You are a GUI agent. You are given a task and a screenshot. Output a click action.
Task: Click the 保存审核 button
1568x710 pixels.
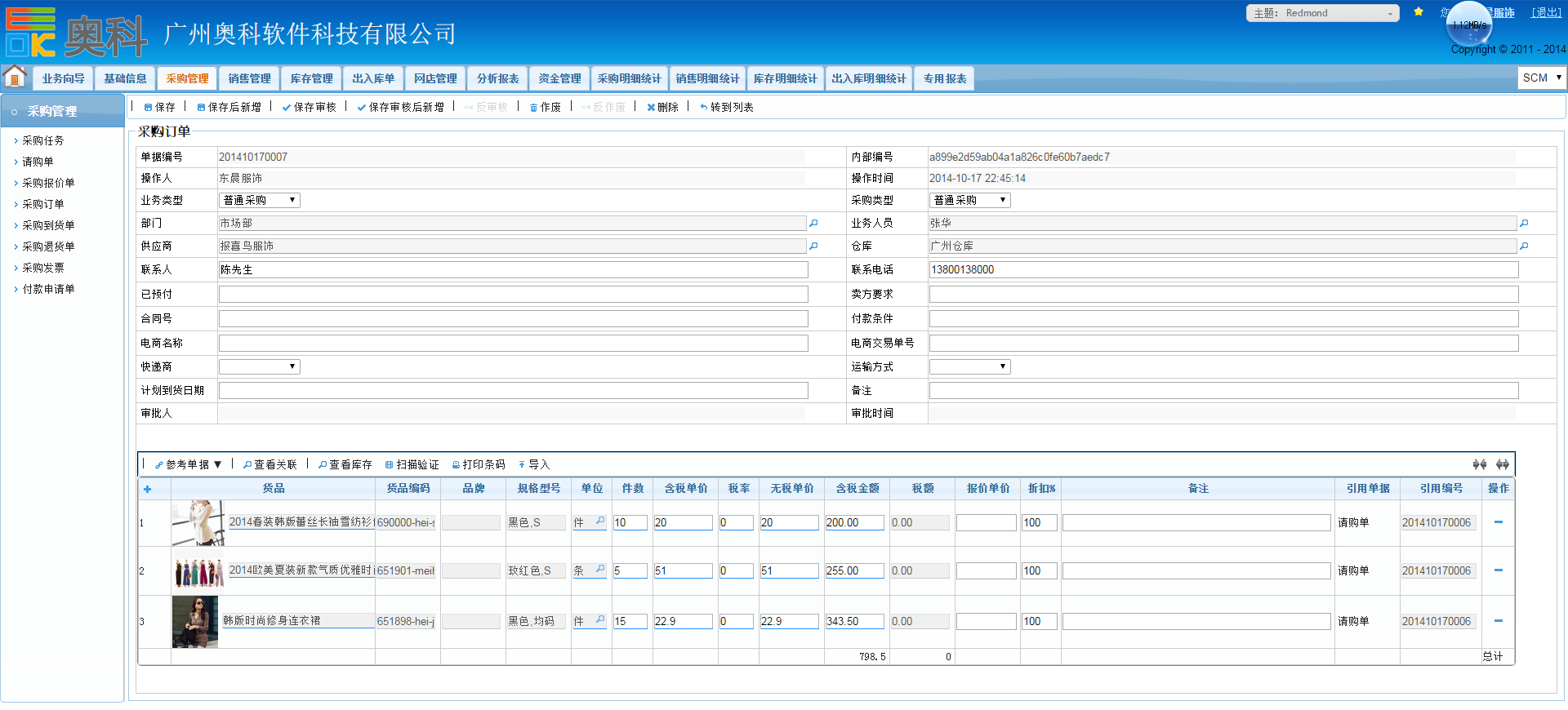310,107
